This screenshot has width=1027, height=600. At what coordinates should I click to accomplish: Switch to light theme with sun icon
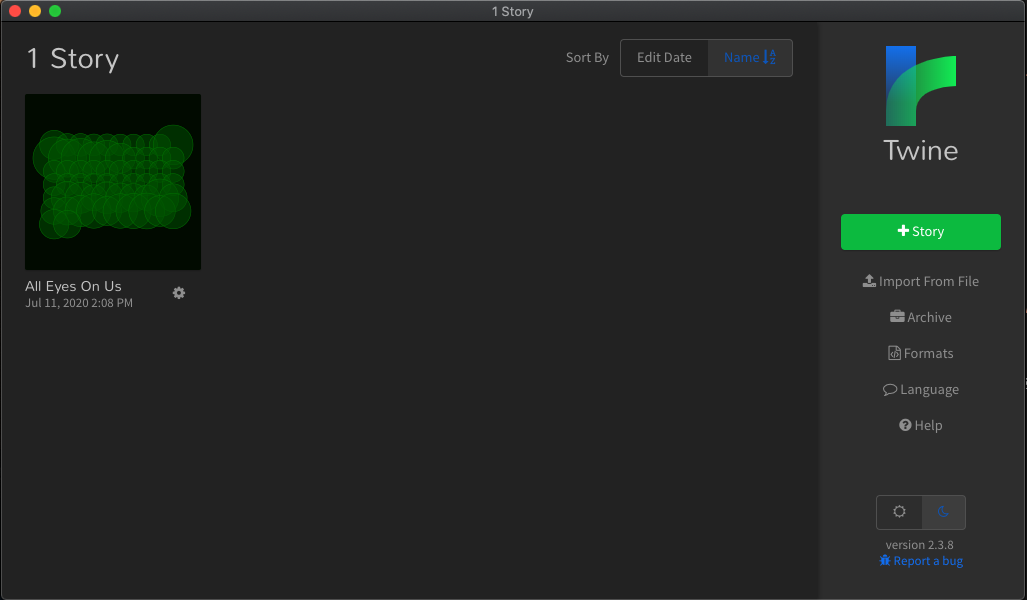899,512
